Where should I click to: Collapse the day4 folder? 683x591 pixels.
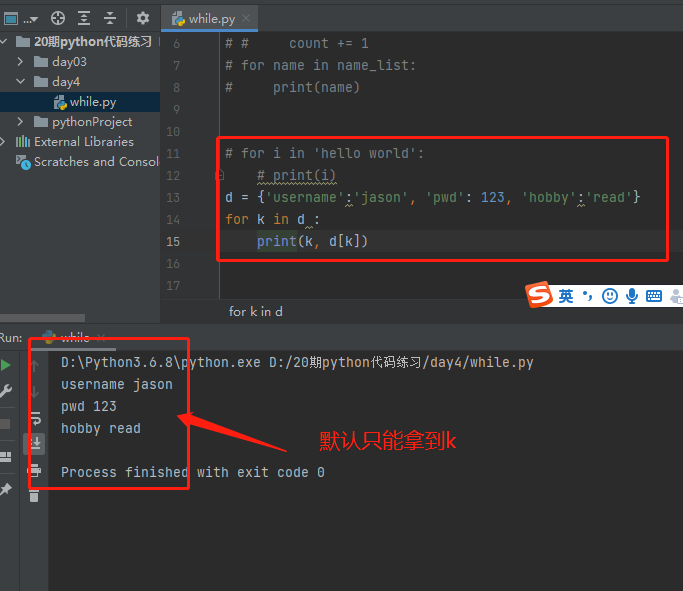point(20,81)
